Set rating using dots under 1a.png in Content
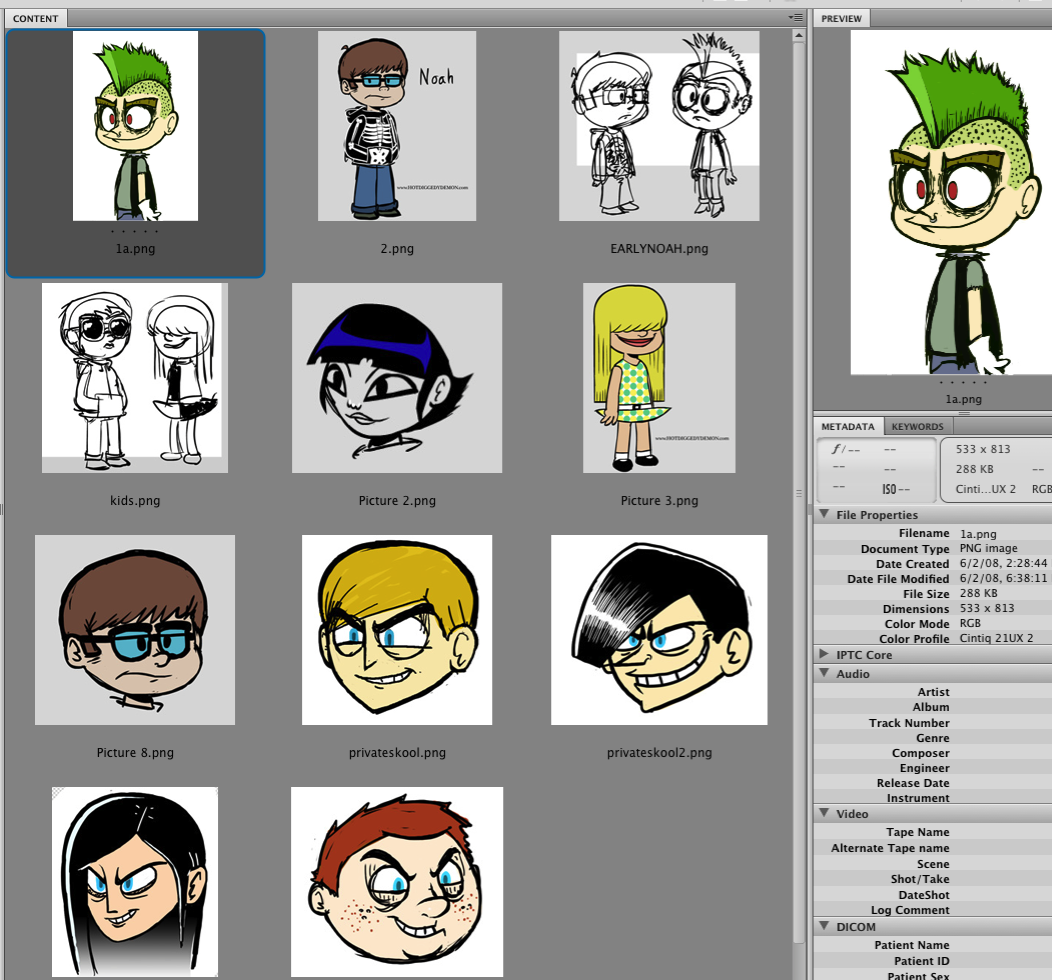Image resolution: width=1052 pixels, height=980 pixels. (x=135, y=231)
